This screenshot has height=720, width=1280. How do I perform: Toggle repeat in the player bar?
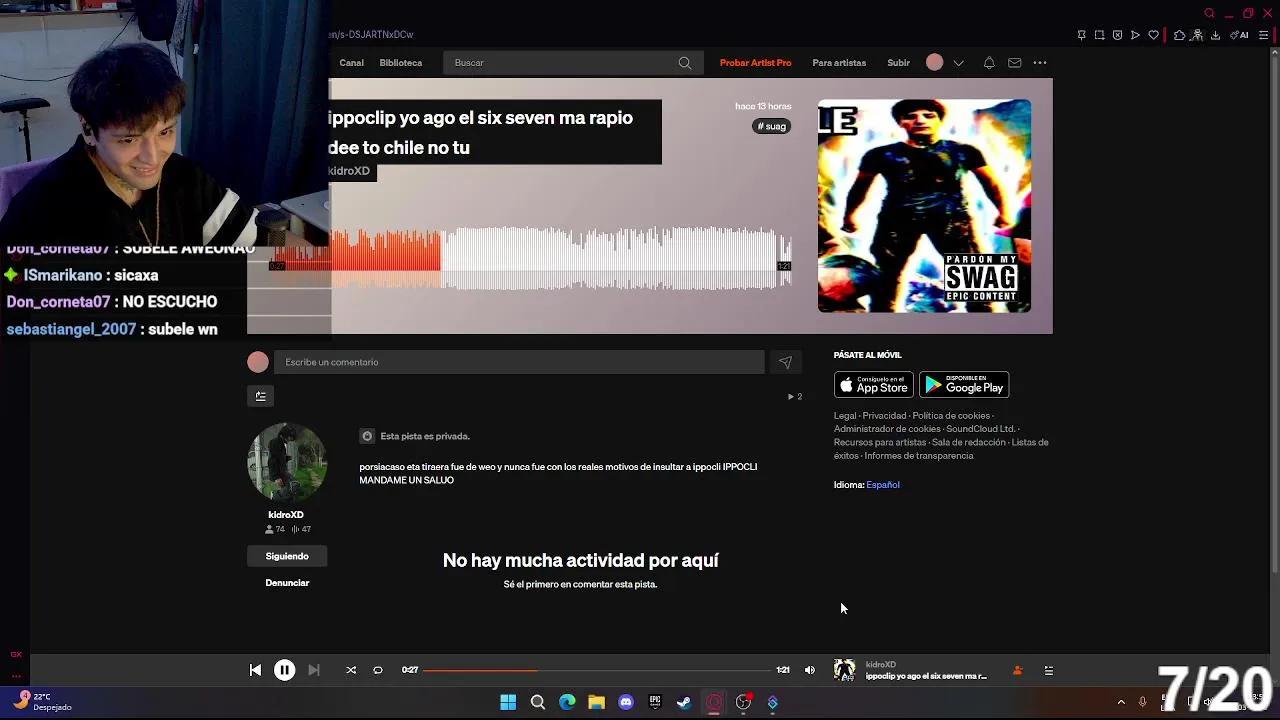(x=378, y=671)
